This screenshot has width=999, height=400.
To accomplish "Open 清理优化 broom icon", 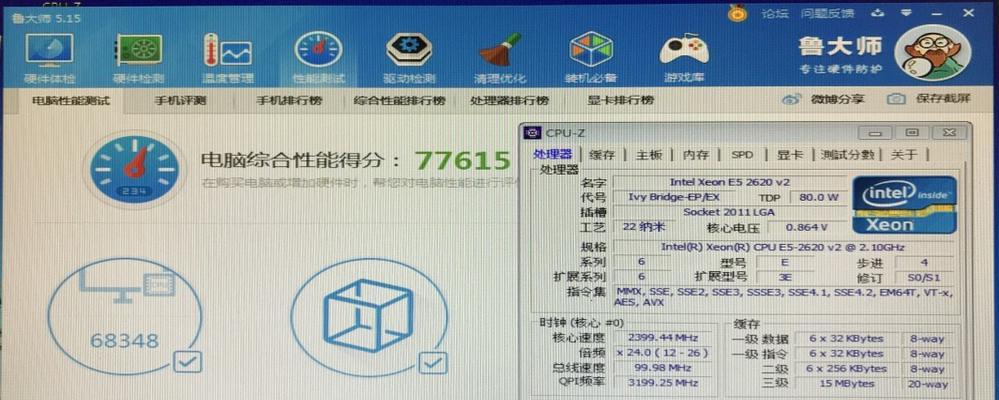I will tap(500, 52).
